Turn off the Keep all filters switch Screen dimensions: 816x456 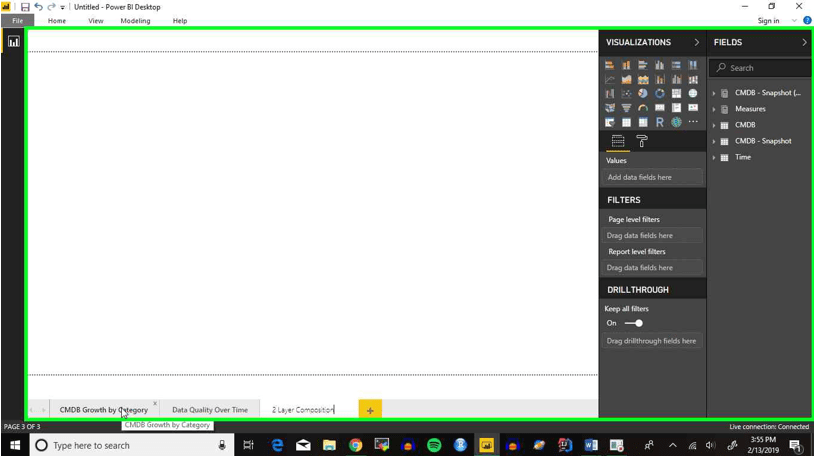633,323
